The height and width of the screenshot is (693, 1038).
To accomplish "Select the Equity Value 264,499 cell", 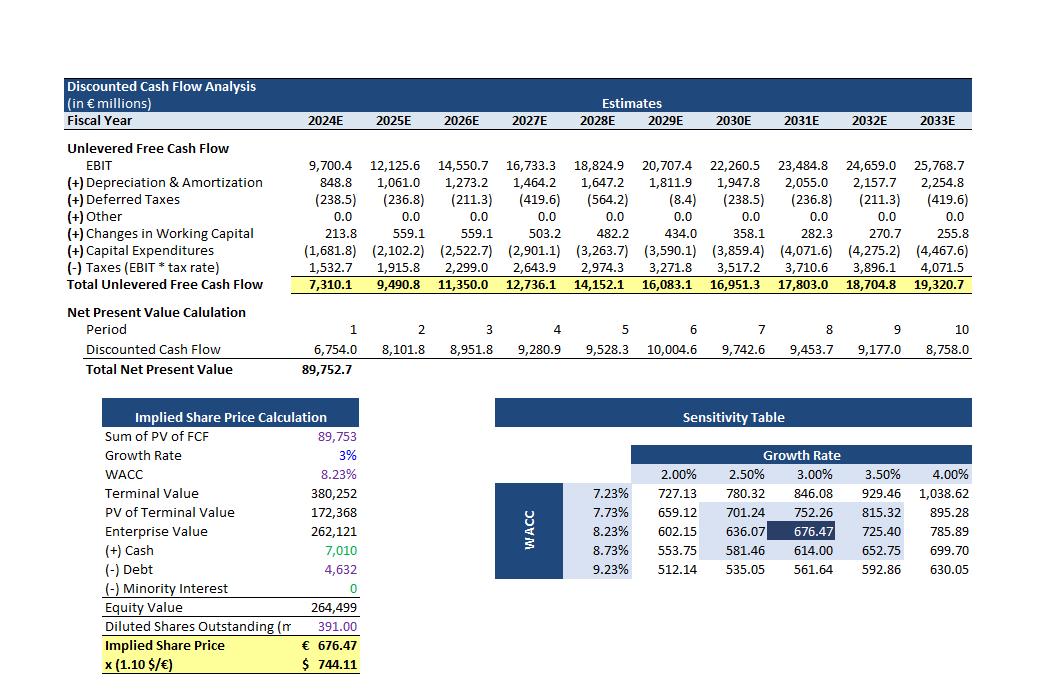I will coord(334,608).
